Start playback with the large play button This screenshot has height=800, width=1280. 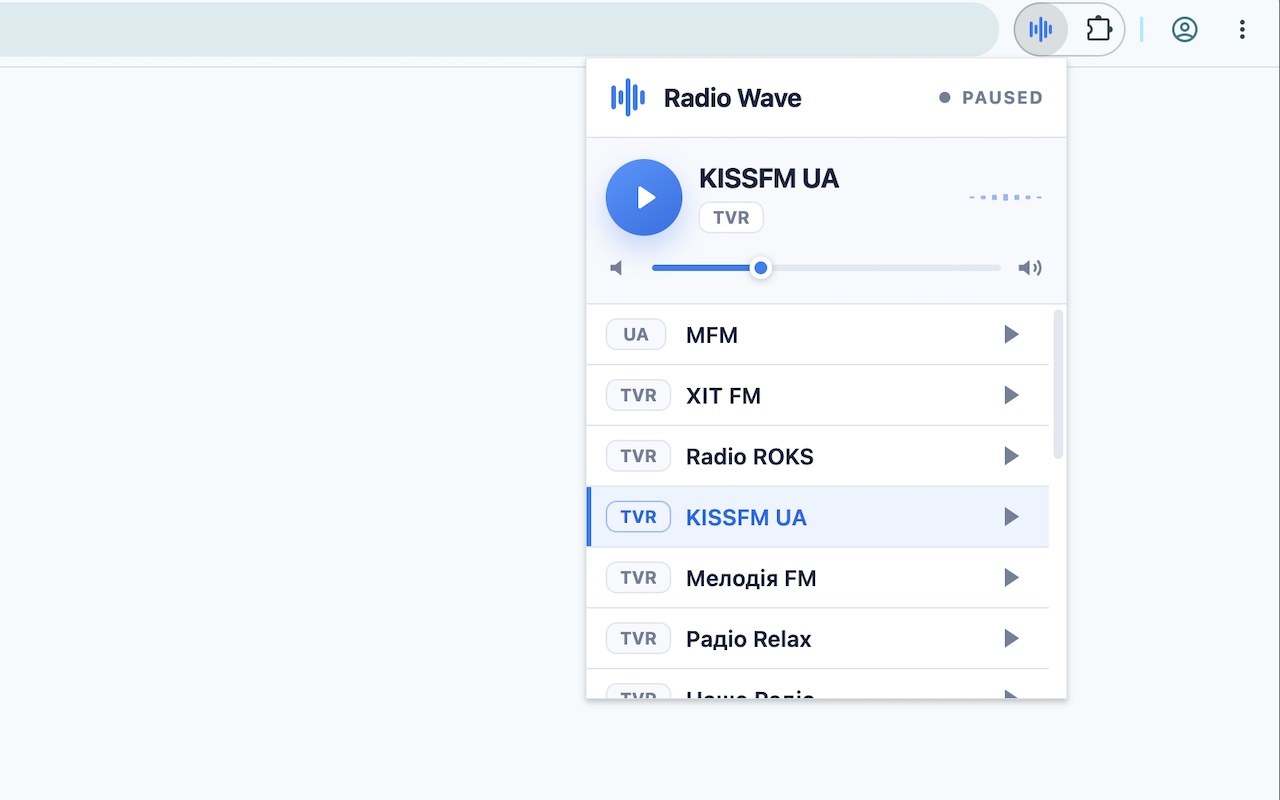pos(644,197)
